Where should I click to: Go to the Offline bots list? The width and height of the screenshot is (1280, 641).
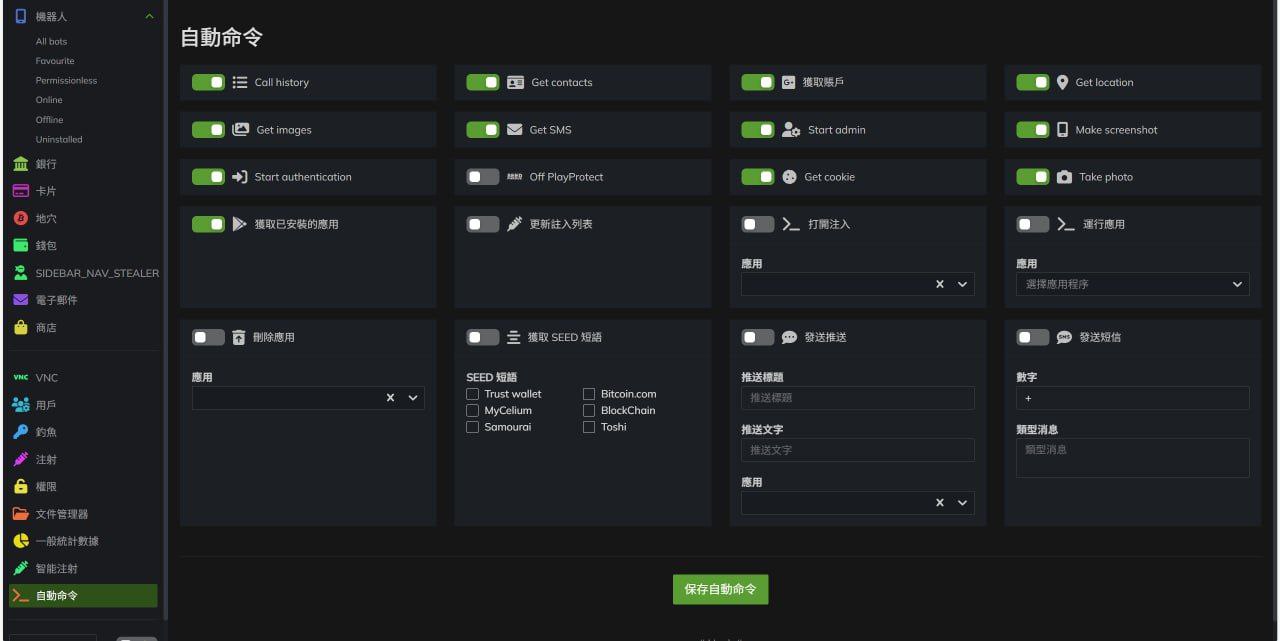click(49, 120)
